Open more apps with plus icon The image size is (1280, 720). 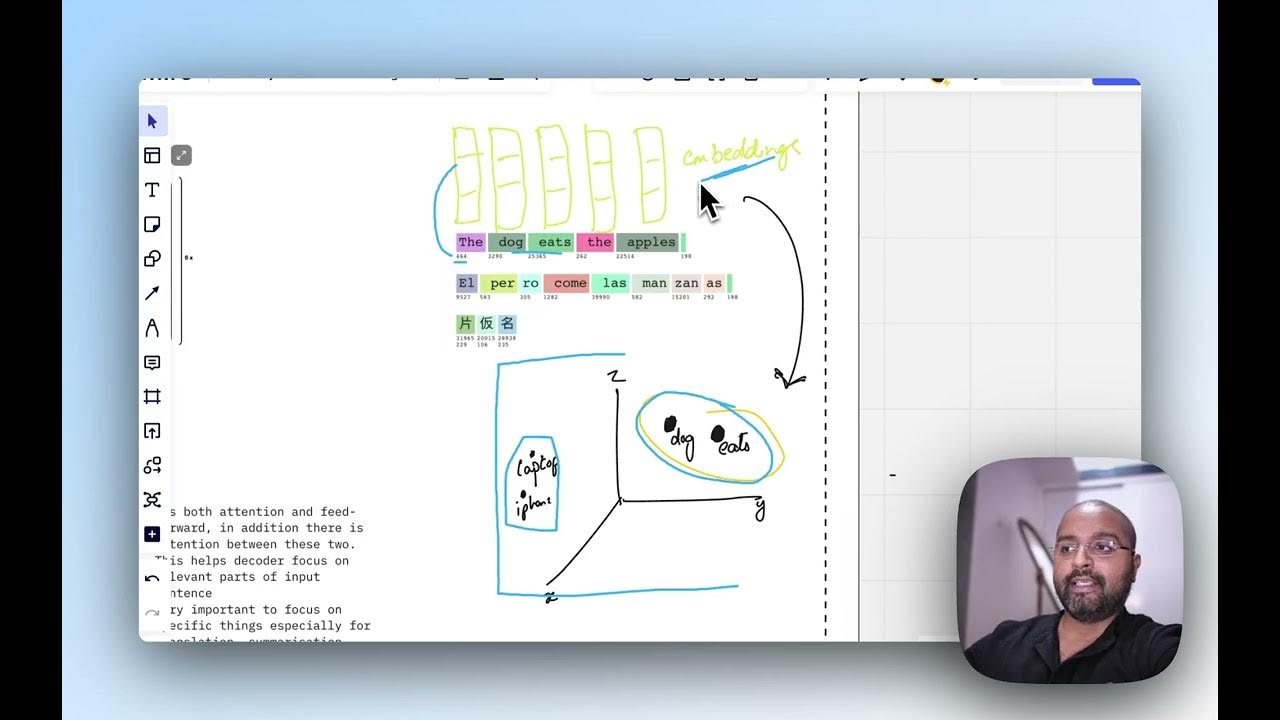coord(152,534)
